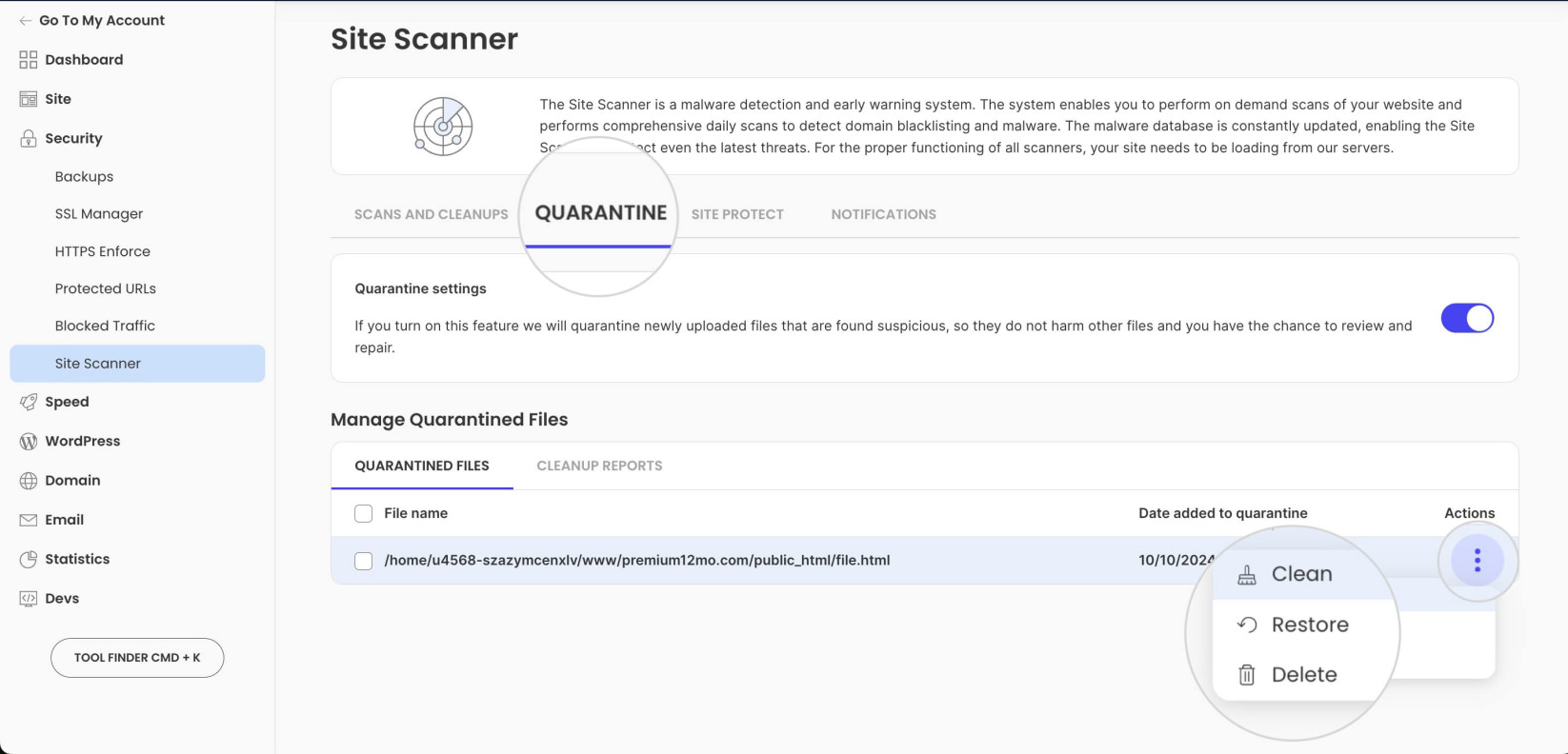The width and height of the screenshot is (1568, 754).
Task: Open the Site Protect tab
Action: [x=737, y=214]
